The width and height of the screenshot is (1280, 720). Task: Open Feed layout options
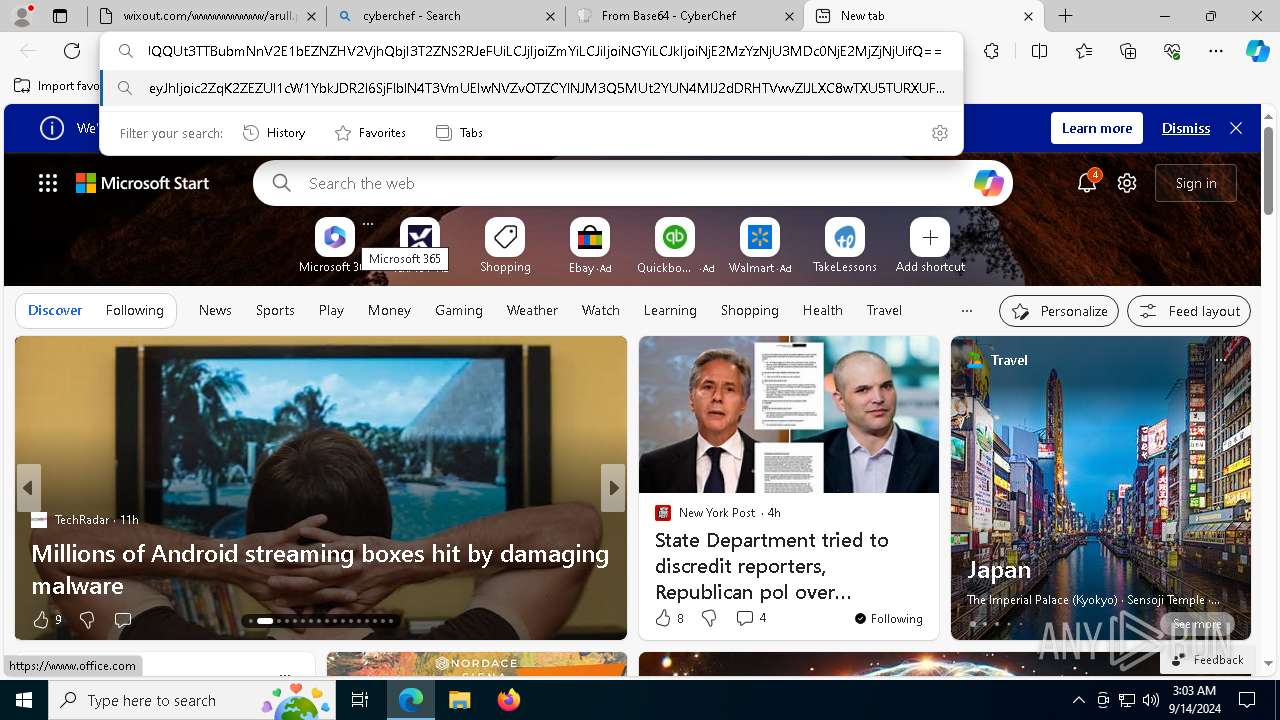[x=1189, y=311]
